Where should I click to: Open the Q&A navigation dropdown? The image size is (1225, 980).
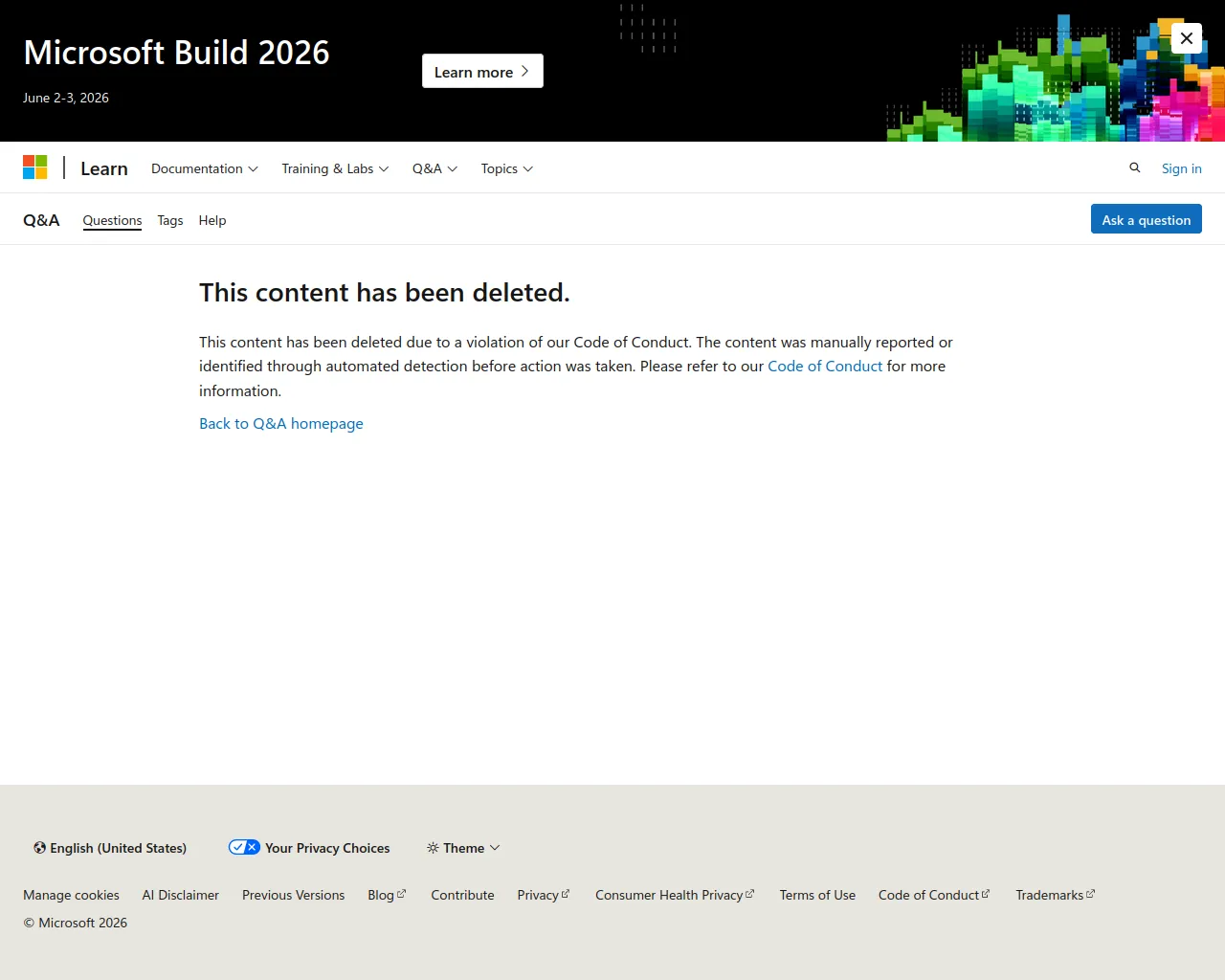click(x=434, y=168)
